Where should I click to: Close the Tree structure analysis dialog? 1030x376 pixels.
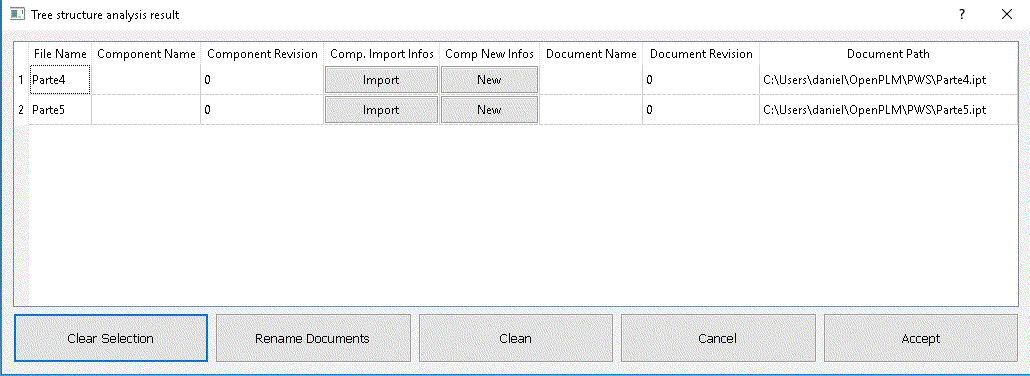1006,14
